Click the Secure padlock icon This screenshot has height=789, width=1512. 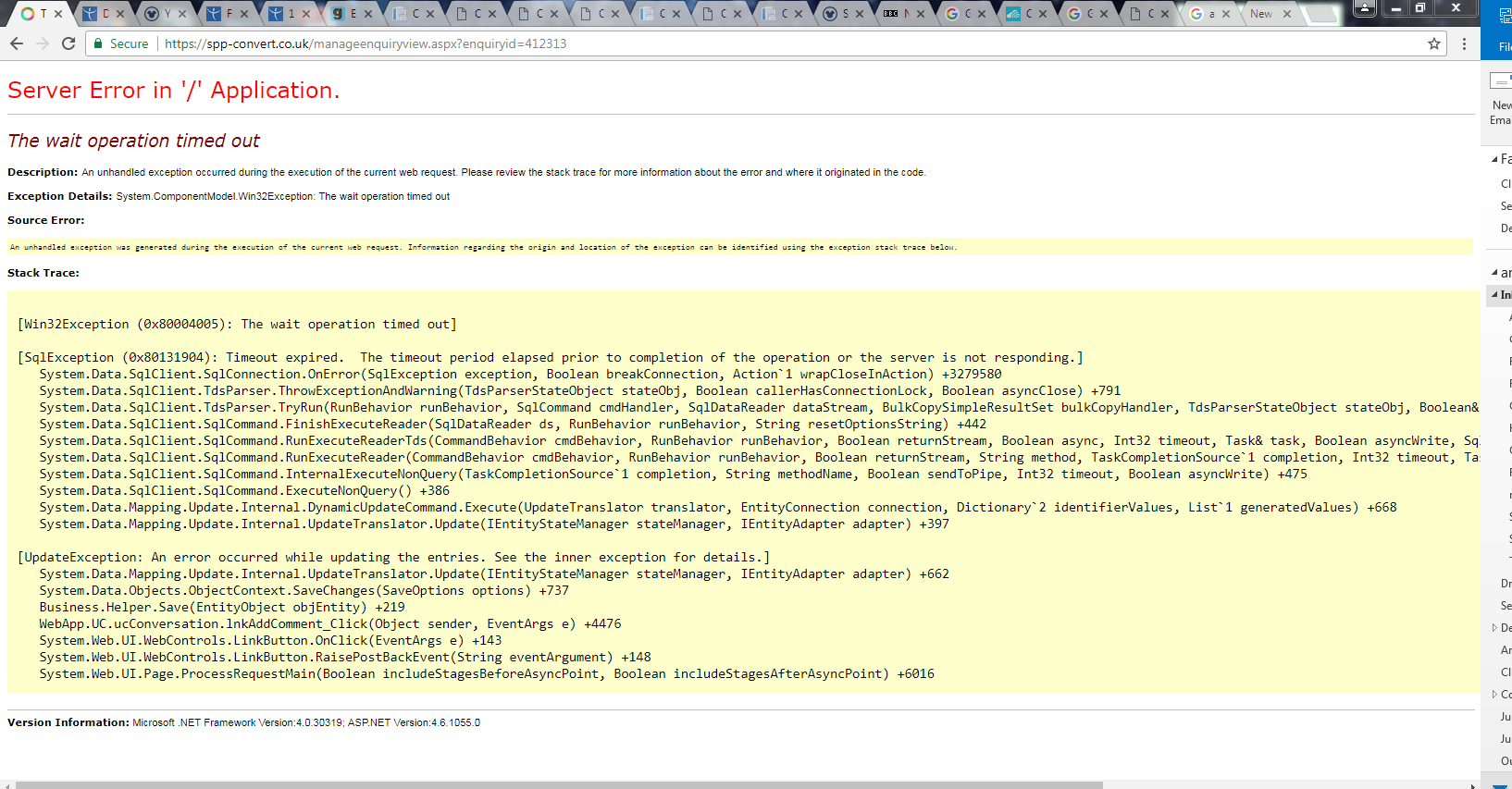[x=98, y=43]
